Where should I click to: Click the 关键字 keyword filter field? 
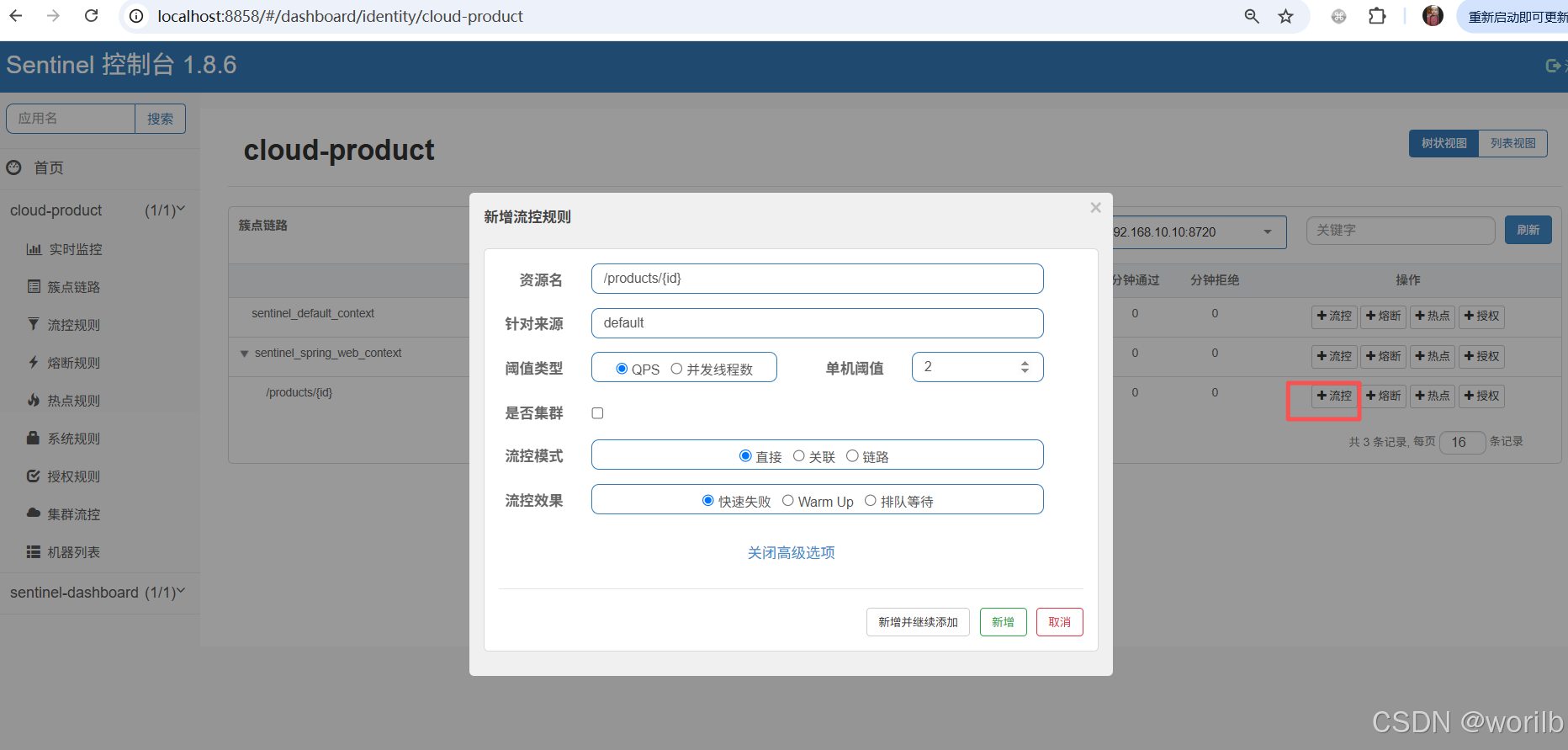tap(1401, 231)
